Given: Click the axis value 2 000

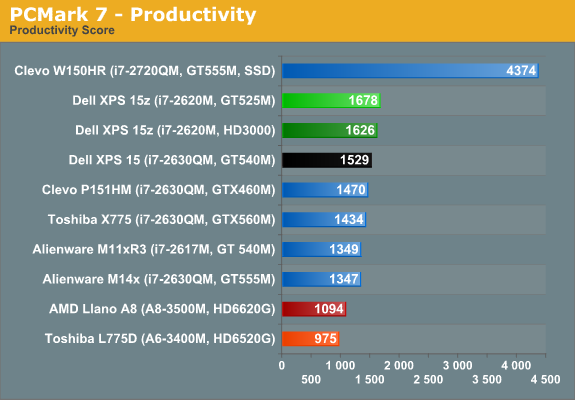Looking at the screenshot, I should (x=399, y=366).
